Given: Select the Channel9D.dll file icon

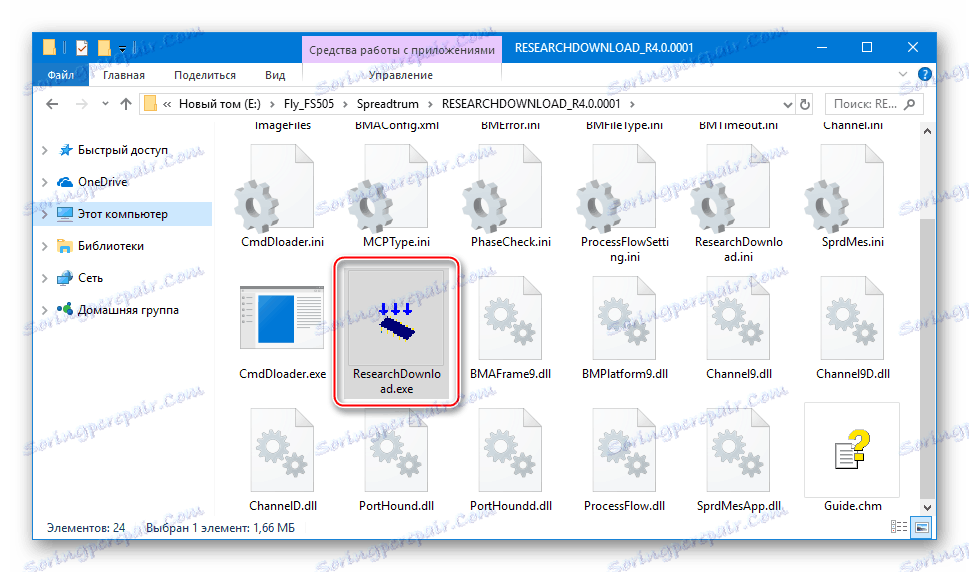Looking at the screenshot, I should 852,318.
